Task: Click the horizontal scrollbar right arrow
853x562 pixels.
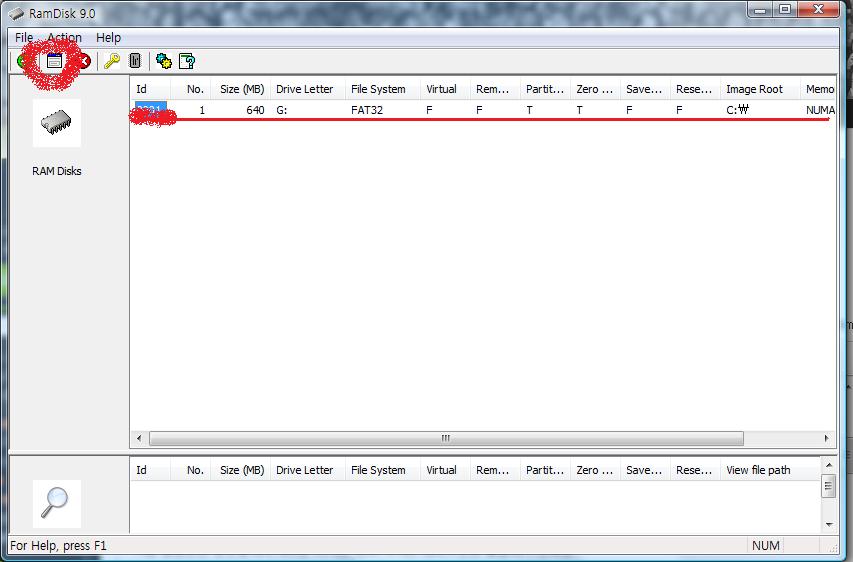Action: coord(826,438)
